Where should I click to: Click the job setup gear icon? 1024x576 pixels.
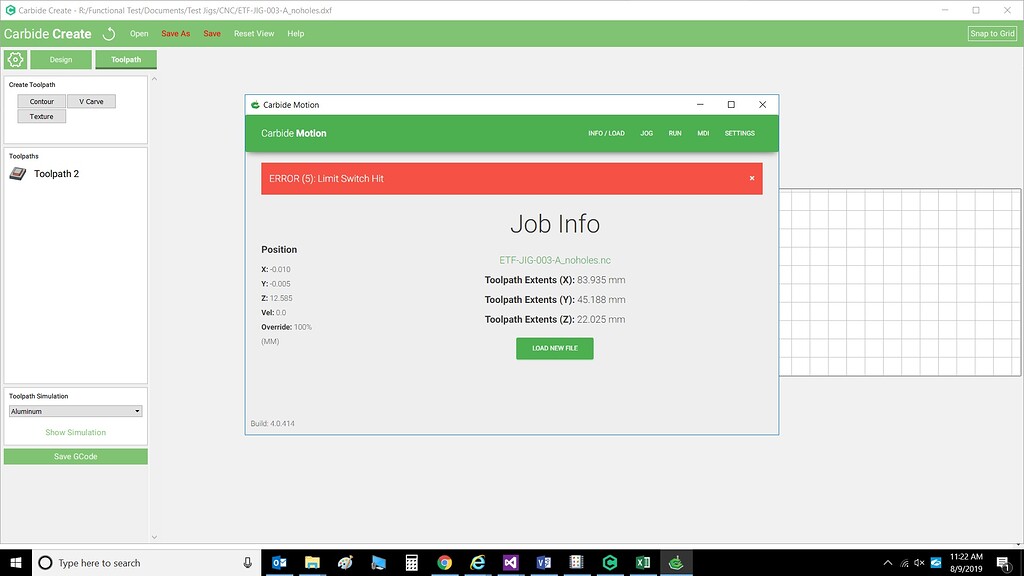coord(15,60)
